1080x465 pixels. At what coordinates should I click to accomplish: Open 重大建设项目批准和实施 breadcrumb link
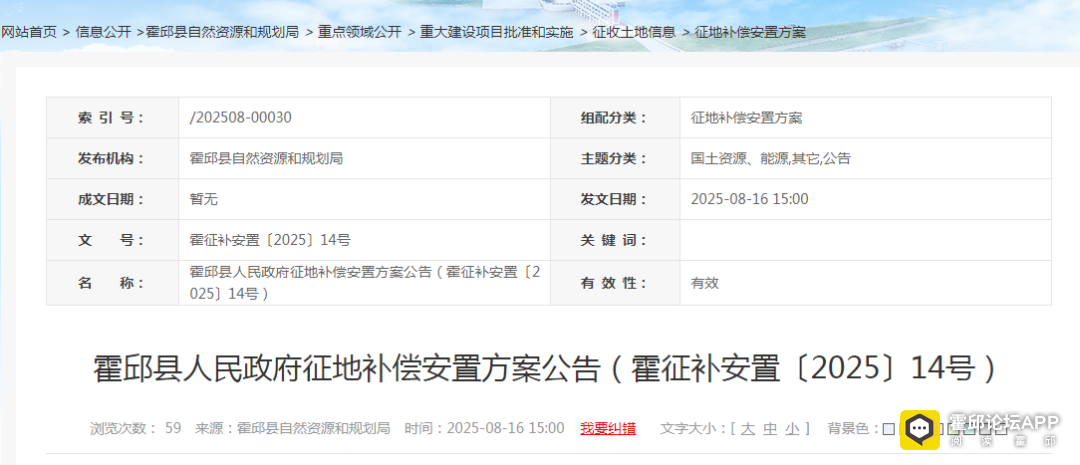pyautogui.click(x=496, y=32)
